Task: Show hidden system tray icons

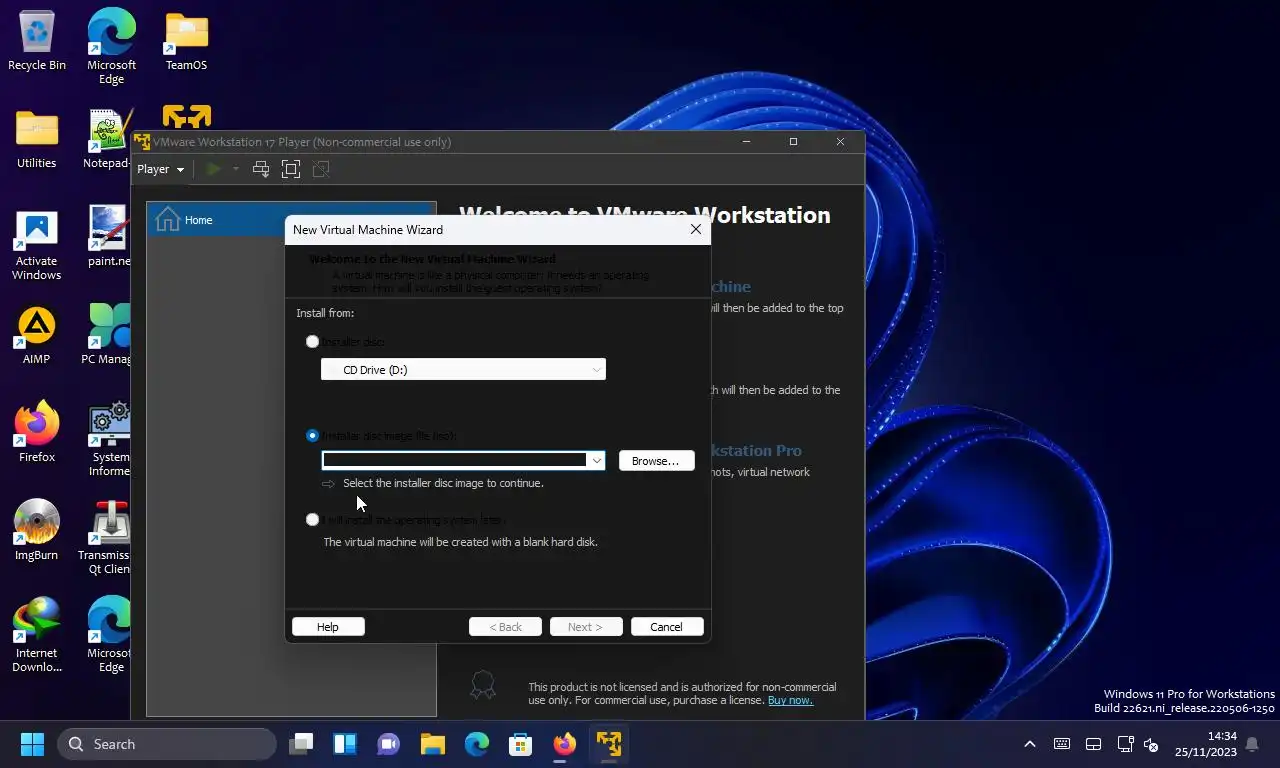Action: click(1029, 744)
